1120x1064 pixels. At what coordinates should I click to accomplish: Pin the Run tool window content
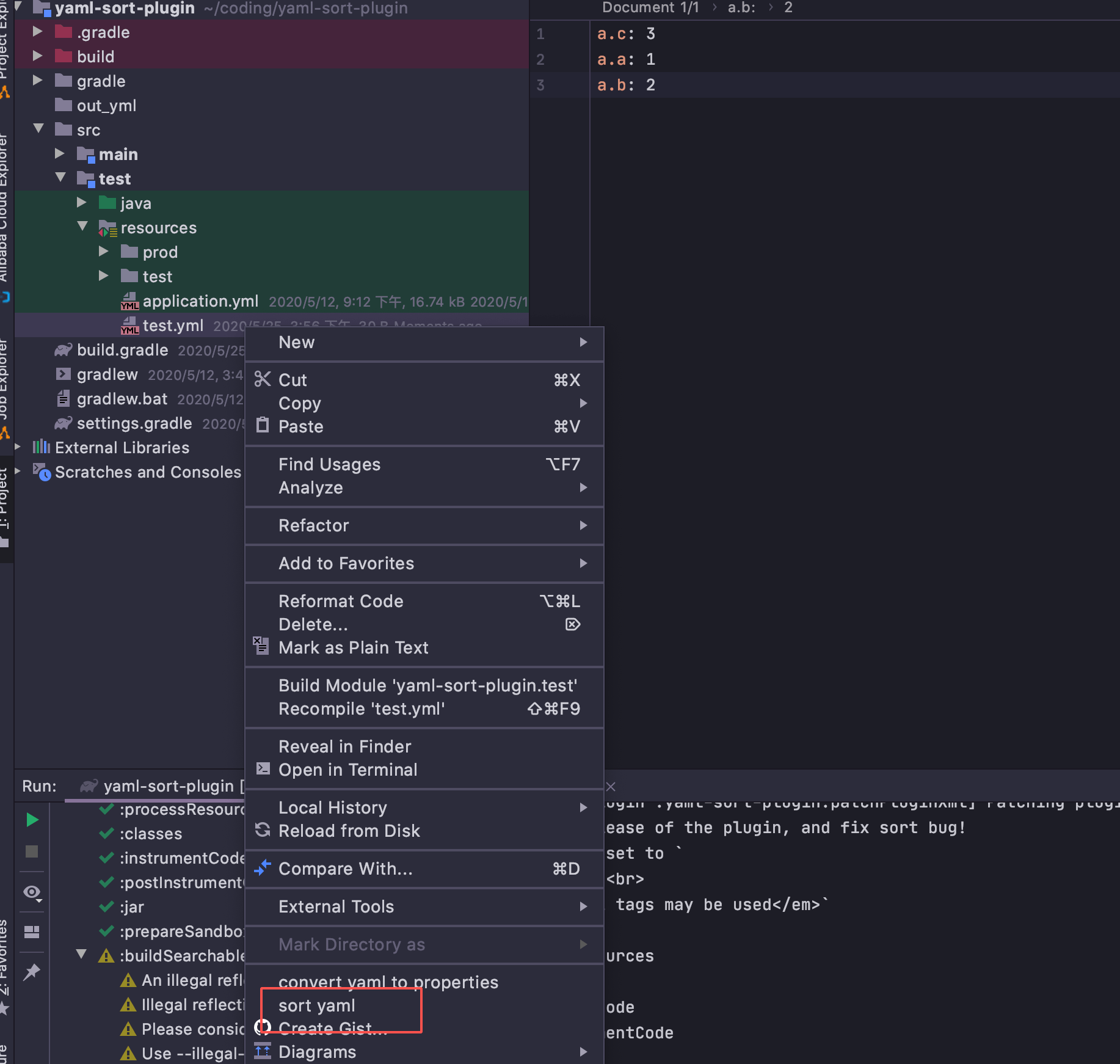[x=32, y=971]
